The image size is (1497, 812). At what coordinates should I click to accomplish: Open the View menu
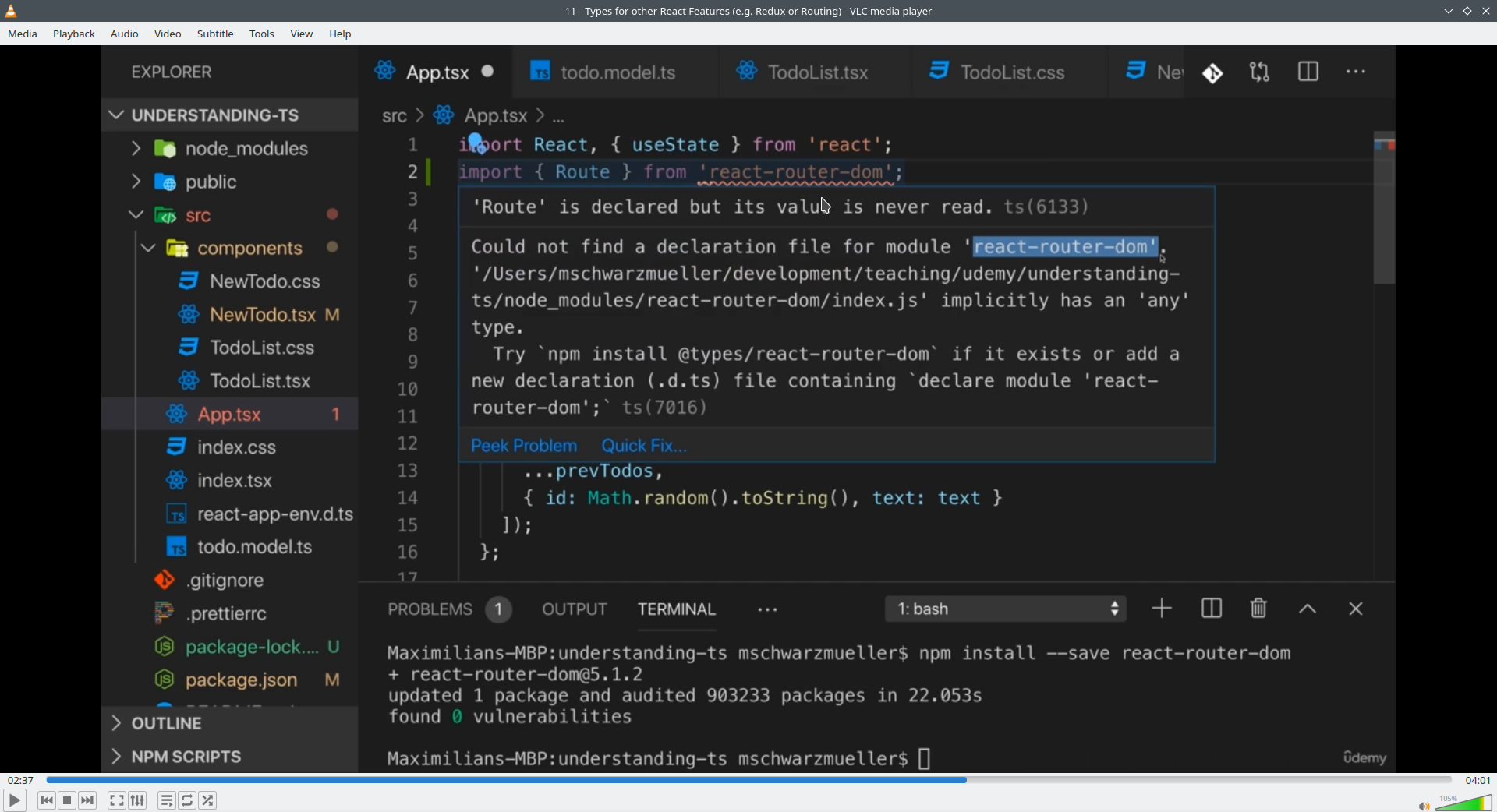302,34
